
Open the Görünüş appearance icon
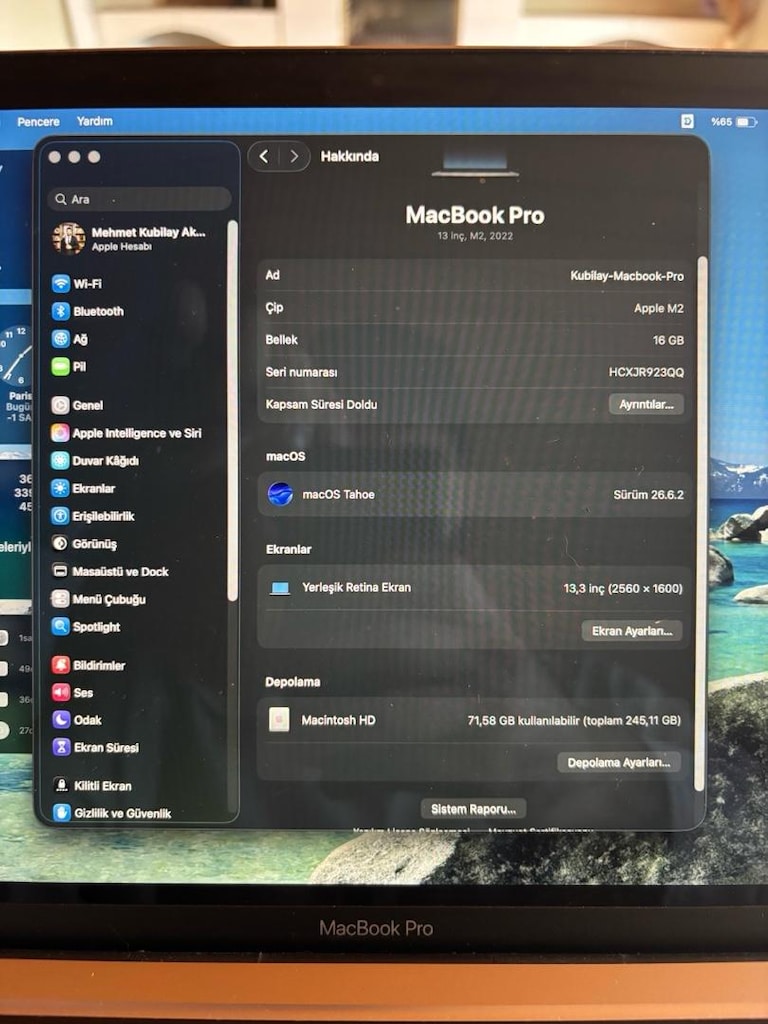[x=60, y=543]
